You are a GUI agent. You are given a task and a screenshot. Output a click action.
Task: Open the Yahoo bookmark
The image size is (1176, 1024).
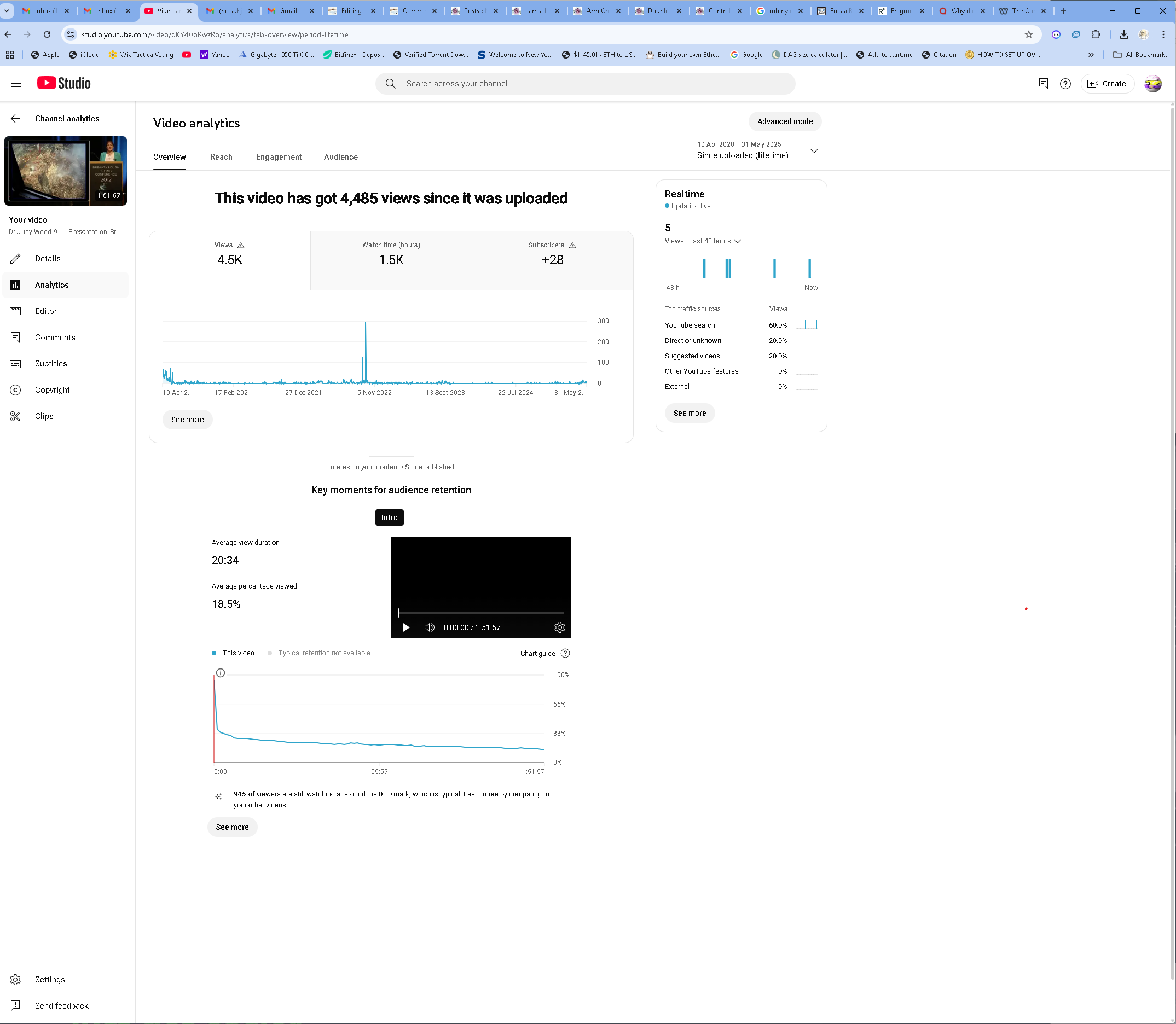(215, 54)
